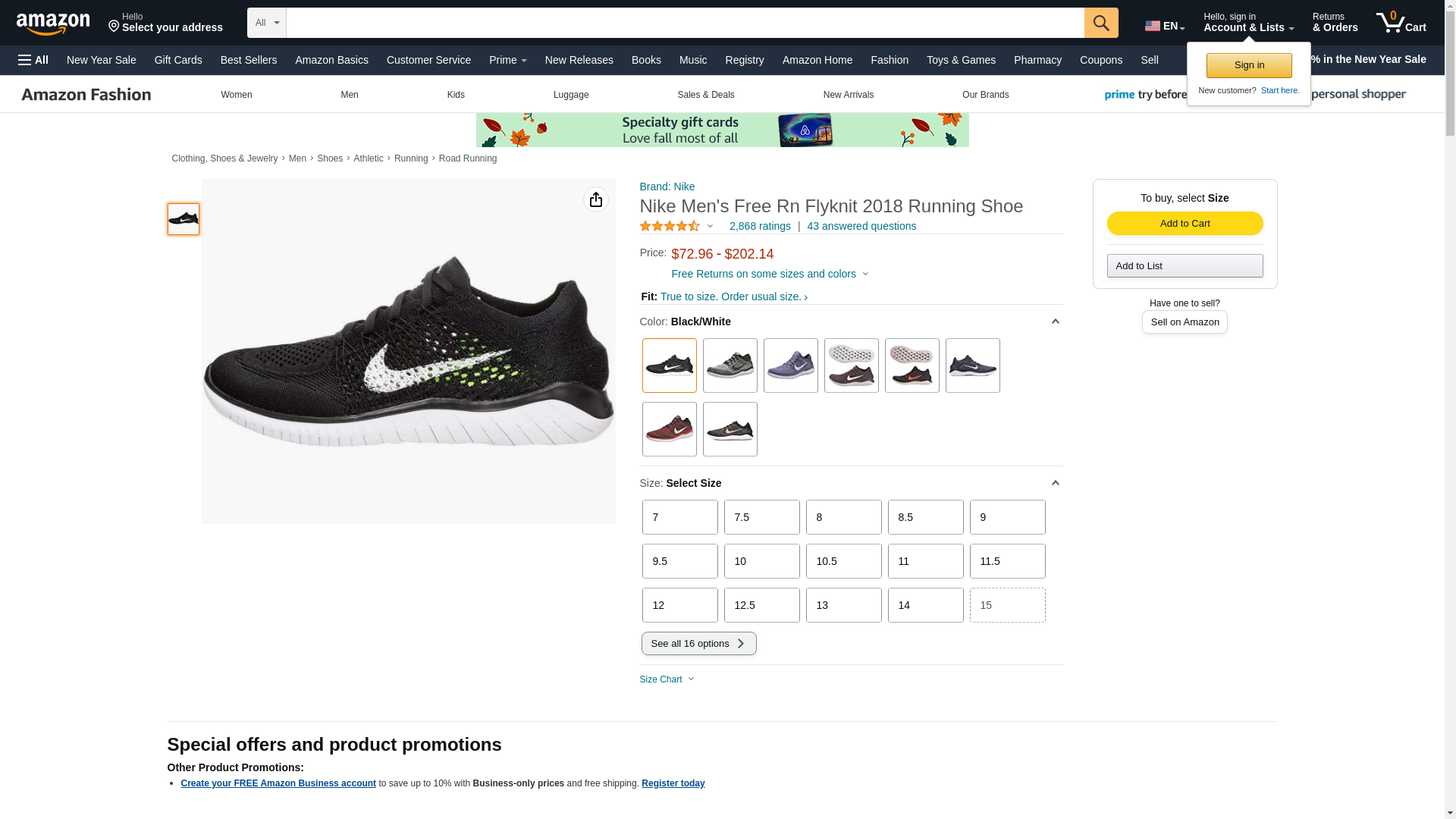Click the Amazon logo home icon

pyautogui.click(x=53, y=24)
